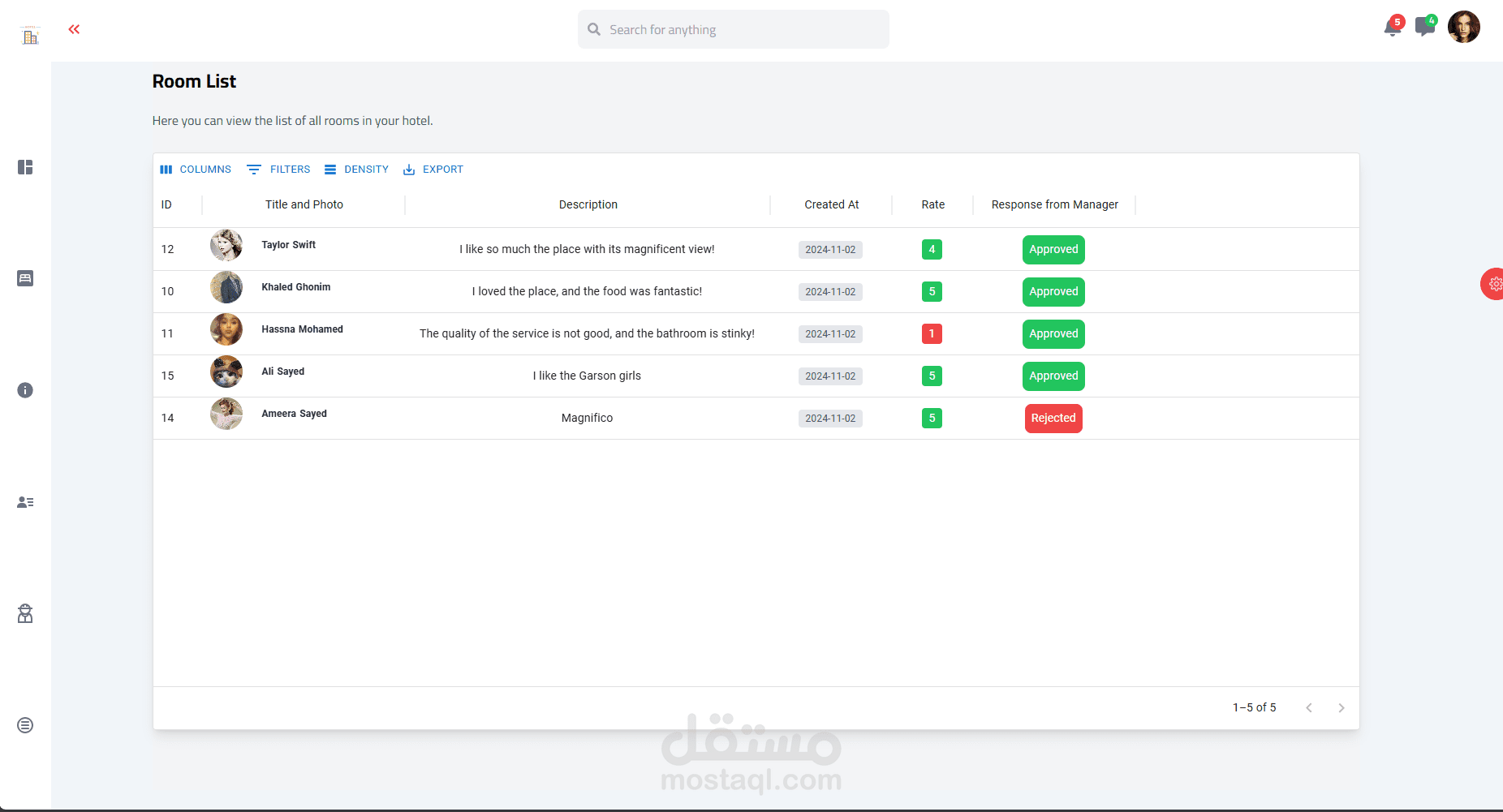The width and height of the screenshot is (1503, 812).
Task: Open the user profile avatar
Action: coord(1464,27)
